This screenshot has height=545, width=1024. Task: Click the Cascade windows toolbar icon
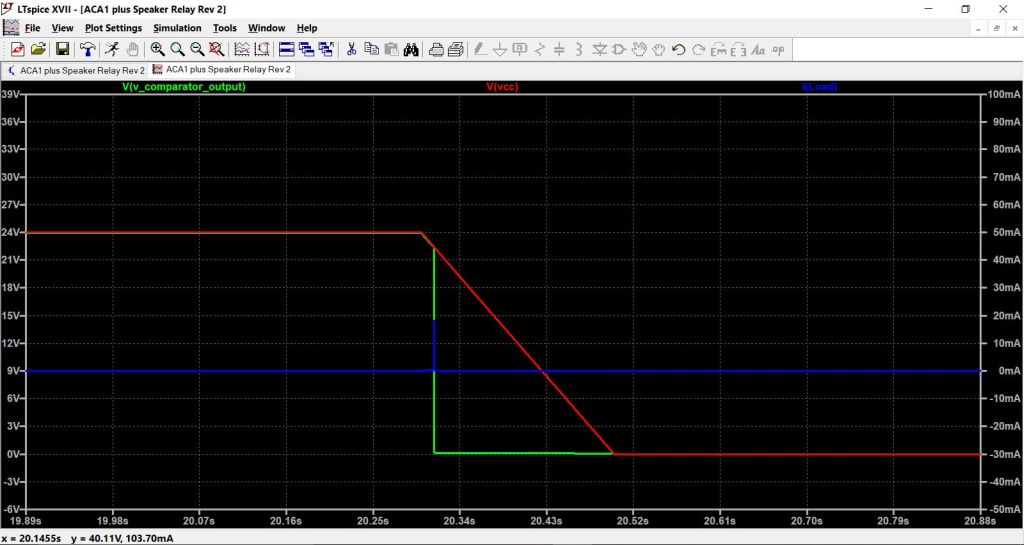306,50
